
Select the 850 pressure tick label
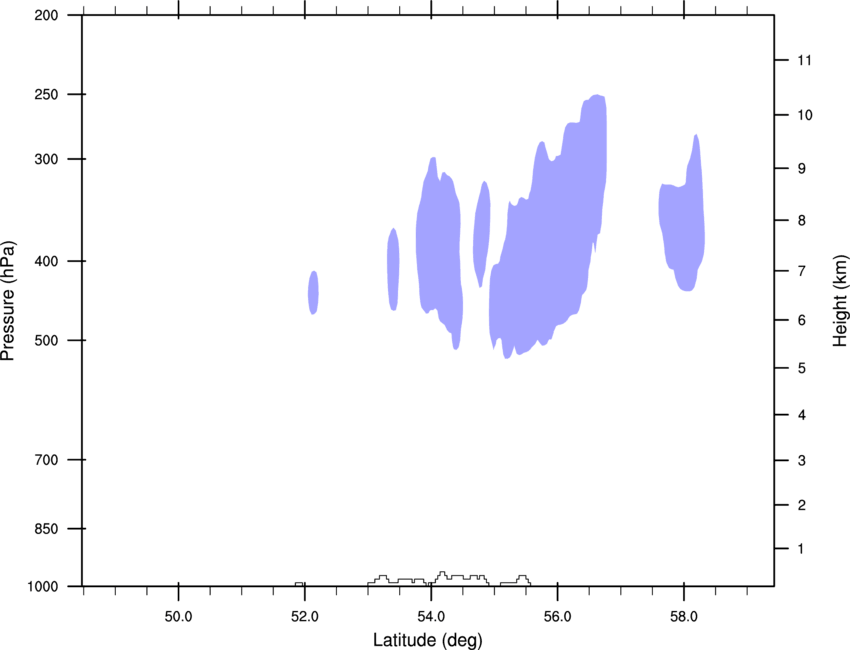[x=46, y=529]
